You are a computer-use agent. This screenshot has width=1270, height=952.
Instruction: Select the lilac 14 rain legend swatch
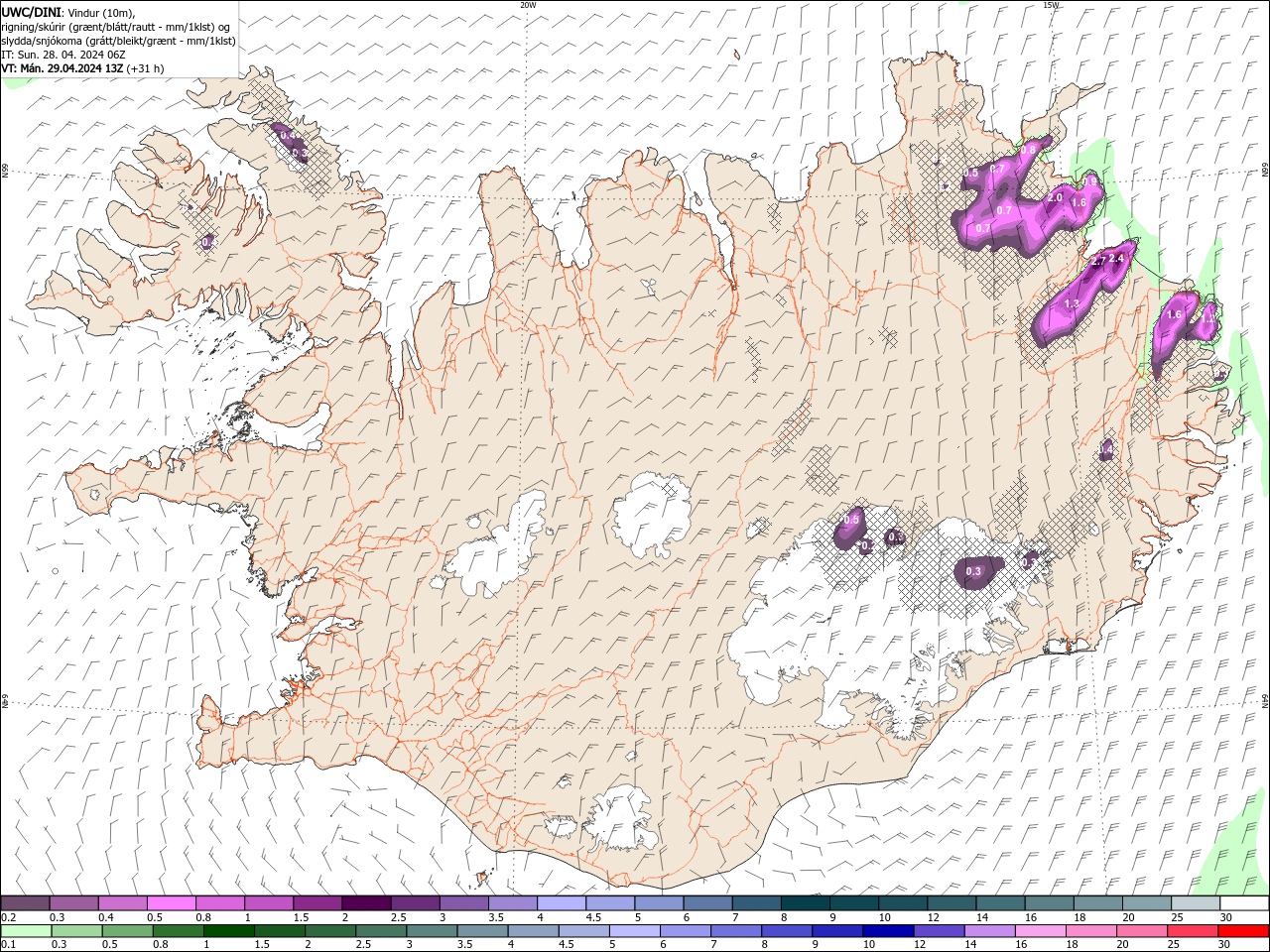(x=988, y=931)
